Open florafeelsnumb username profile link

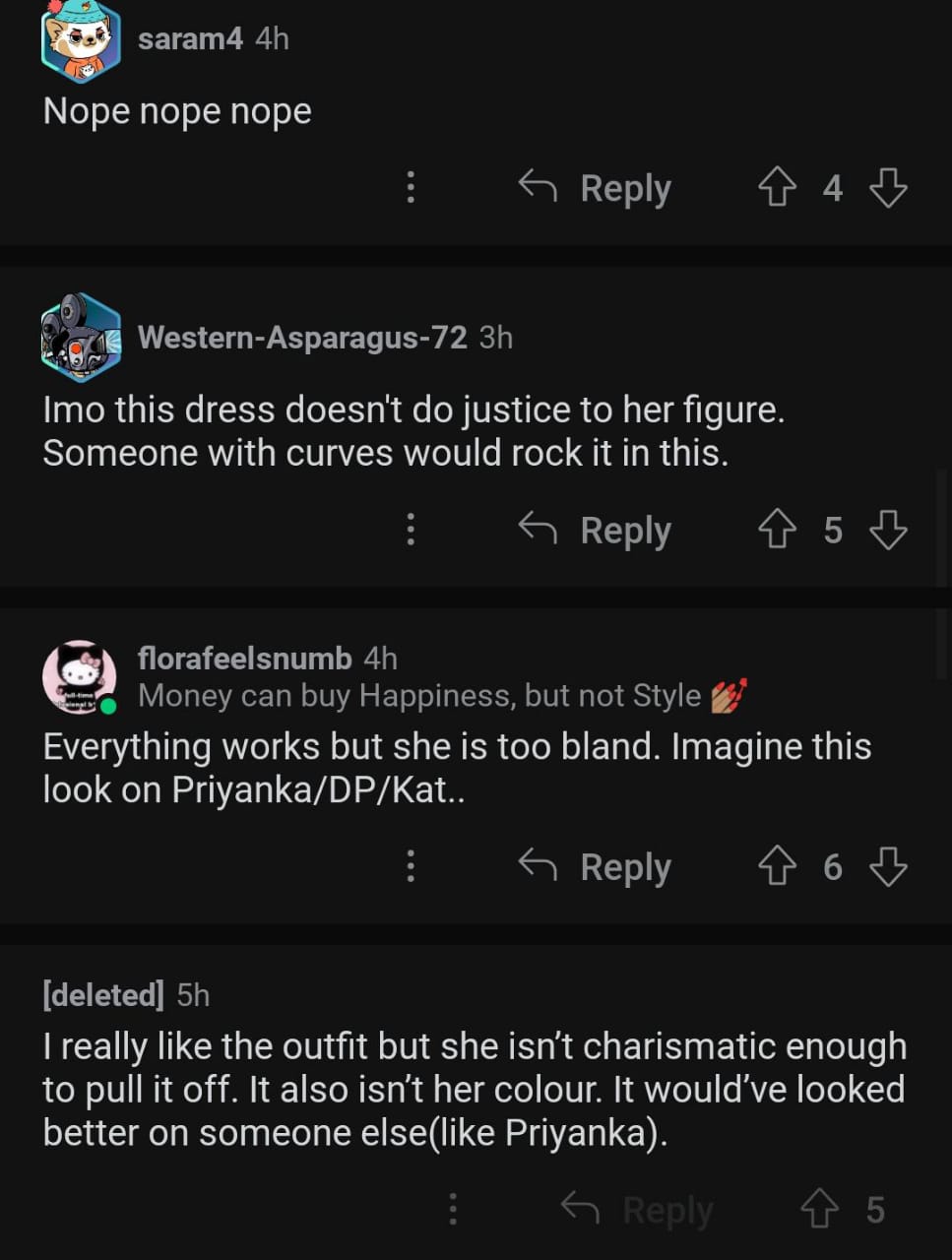point(245,658)
